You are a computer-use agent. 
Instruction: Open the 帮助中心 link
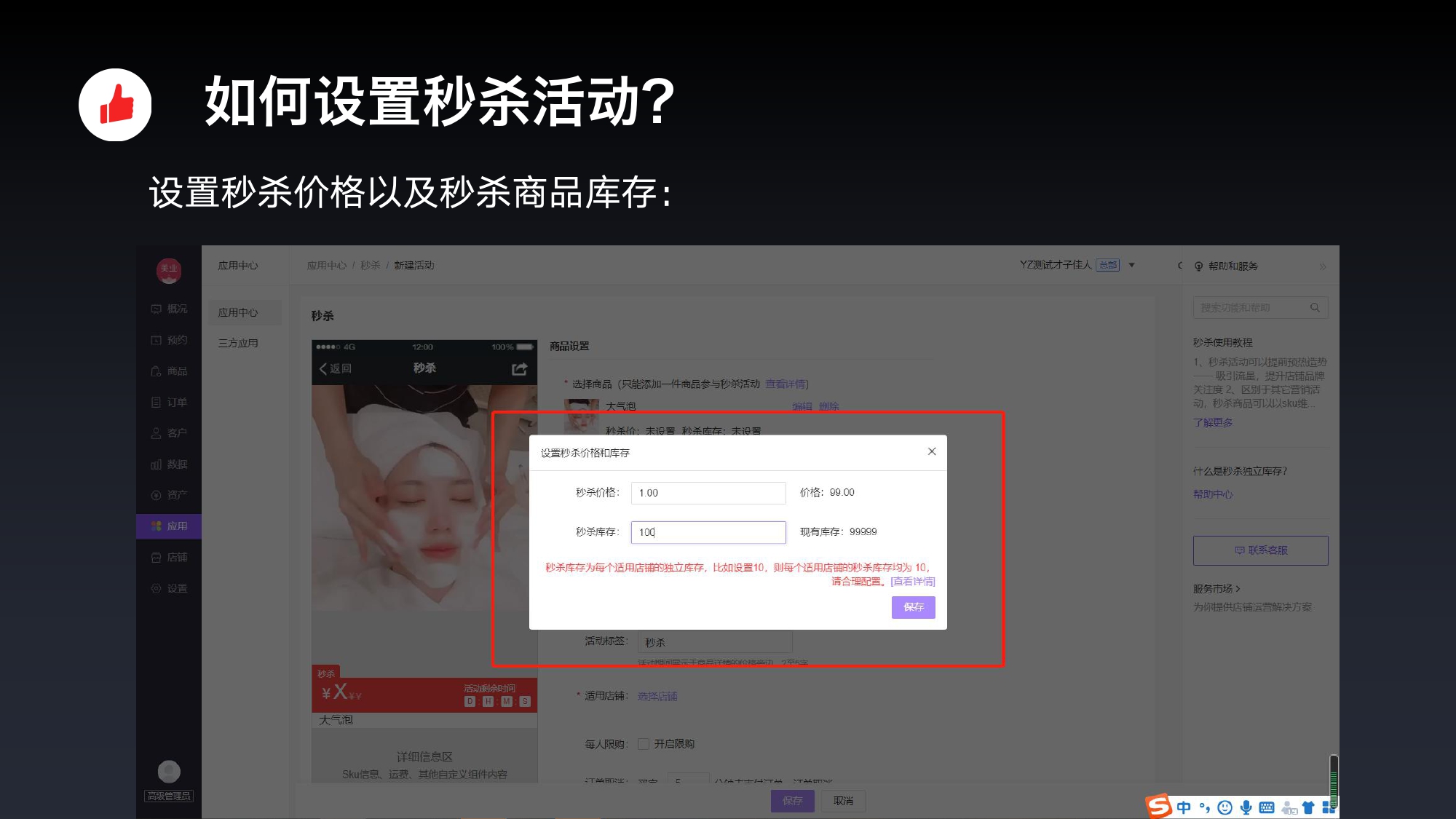1213,494
